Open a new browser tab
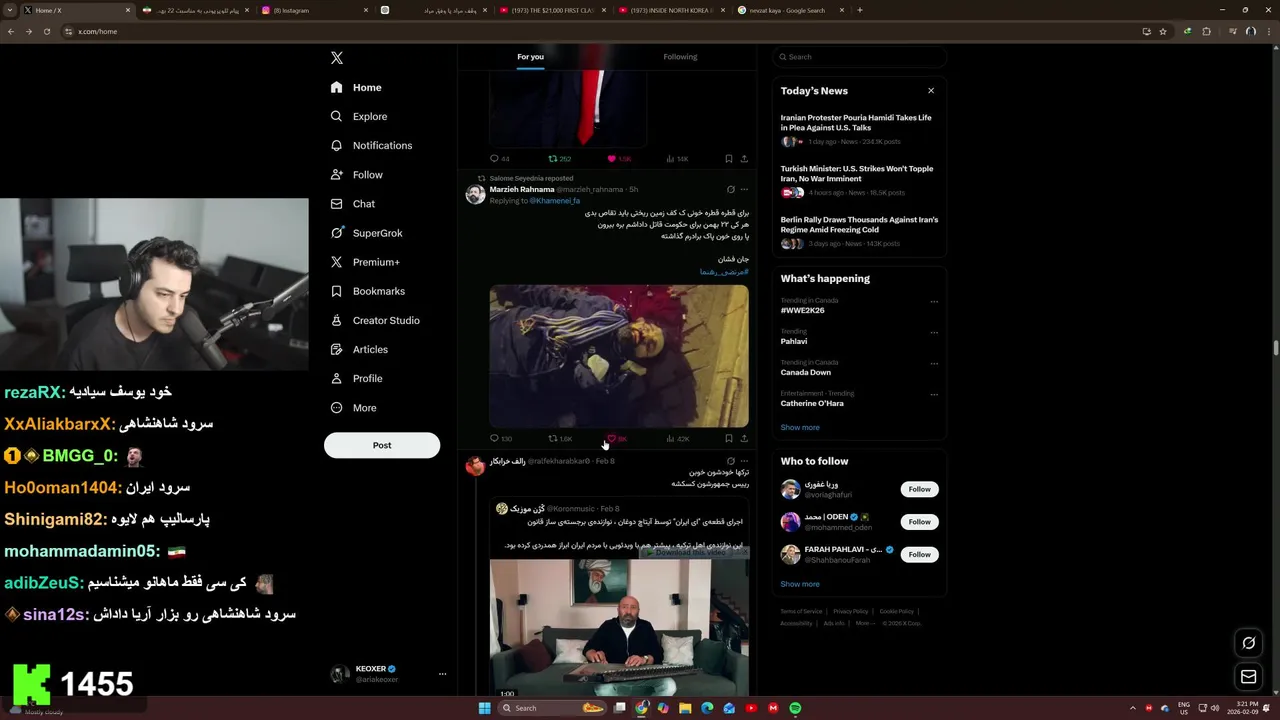The width and height of the screenshot is (1280, 720). pos(860,10)
